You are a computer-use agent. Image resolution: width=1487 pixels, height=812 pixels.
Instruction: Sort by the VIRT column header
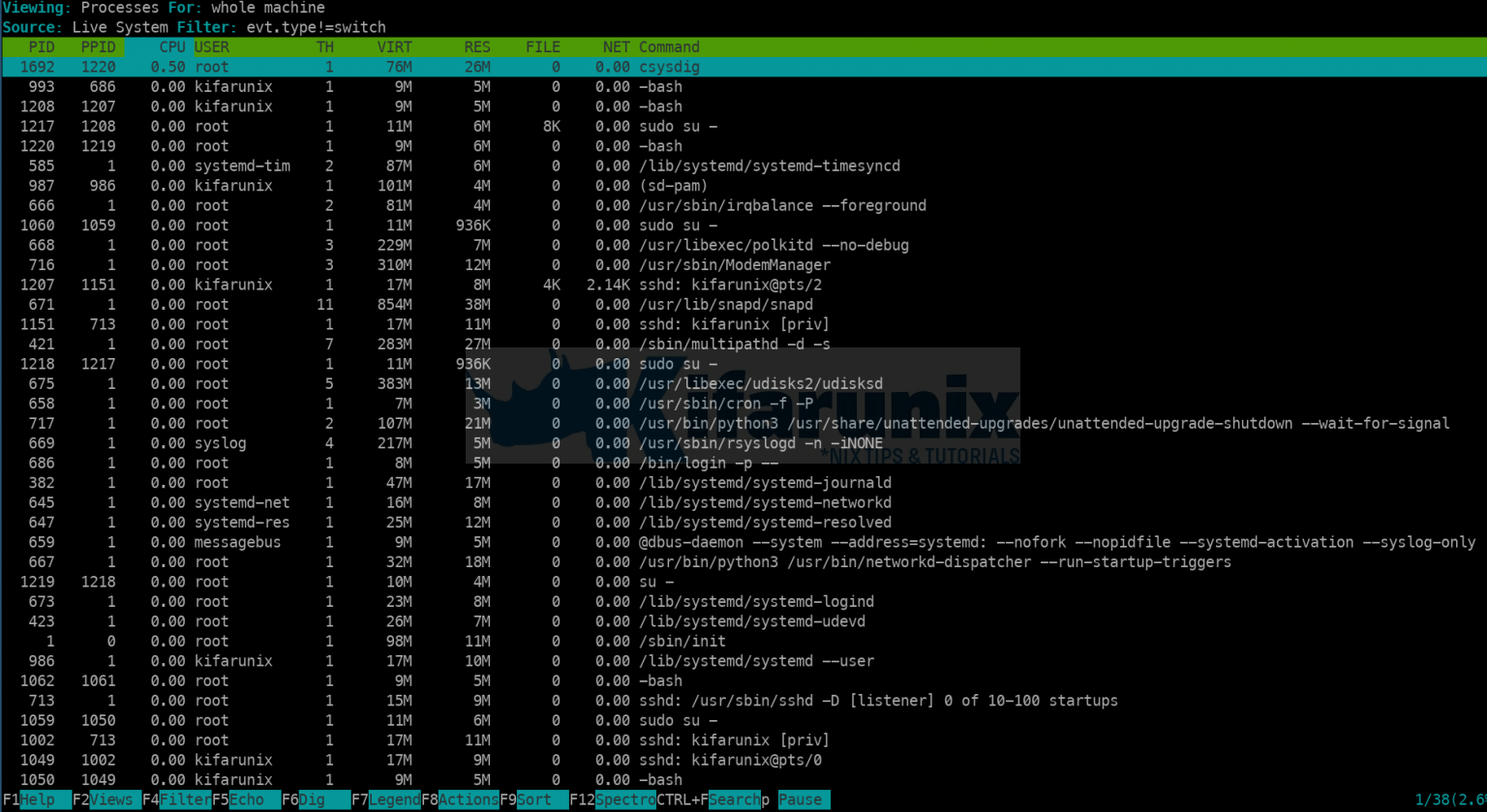tap(394, 46)
